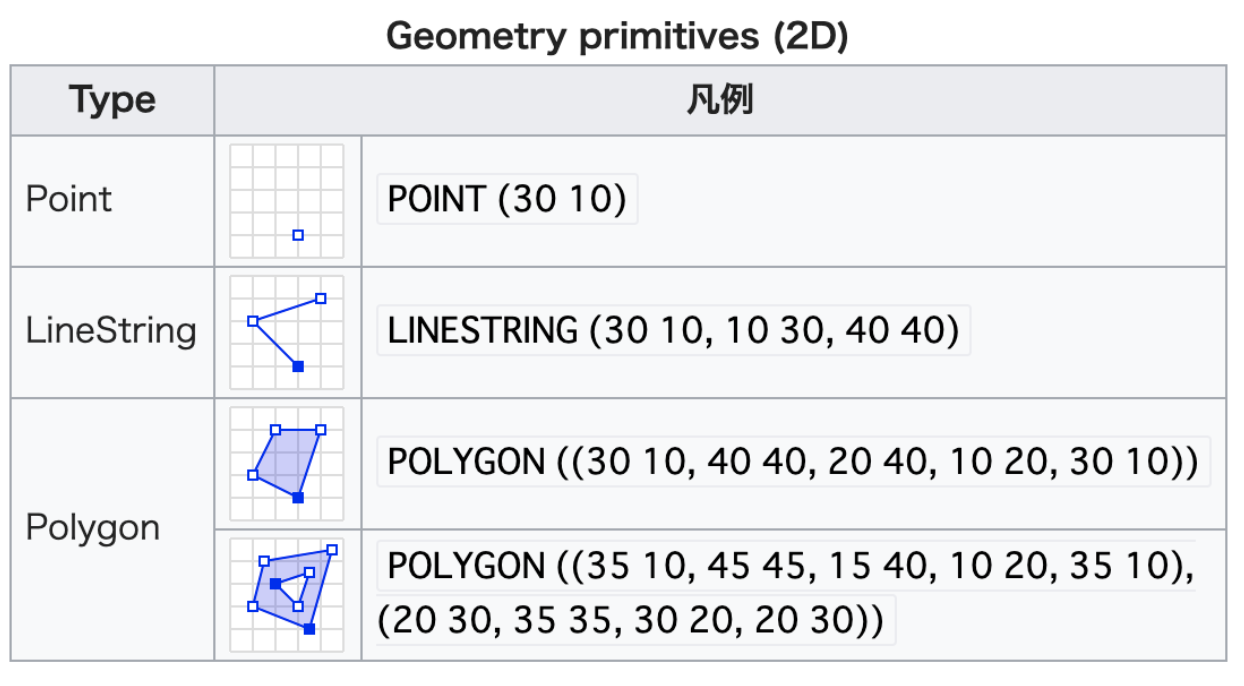Click the Point diagram thumbnail
Screen dimensions: 1244x686
(287, 201)
